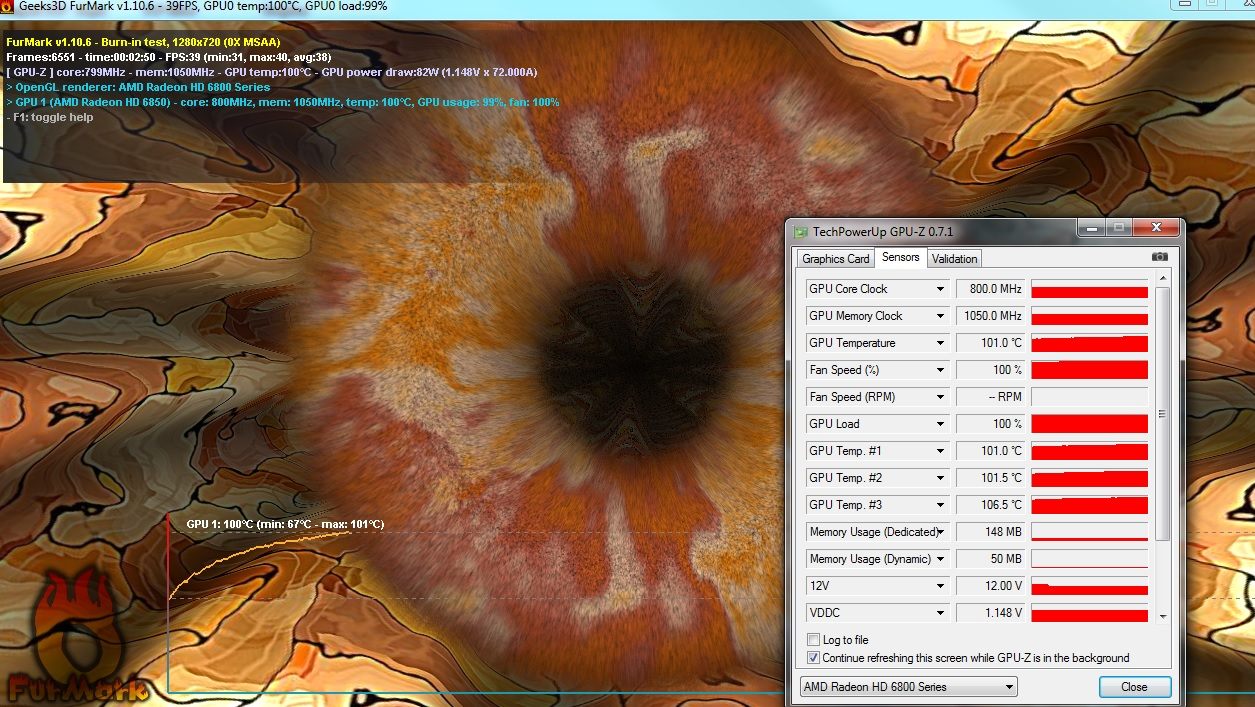
Task: Click the "Frames:6551" statistics line in FurMark
Action: [168, 57]
